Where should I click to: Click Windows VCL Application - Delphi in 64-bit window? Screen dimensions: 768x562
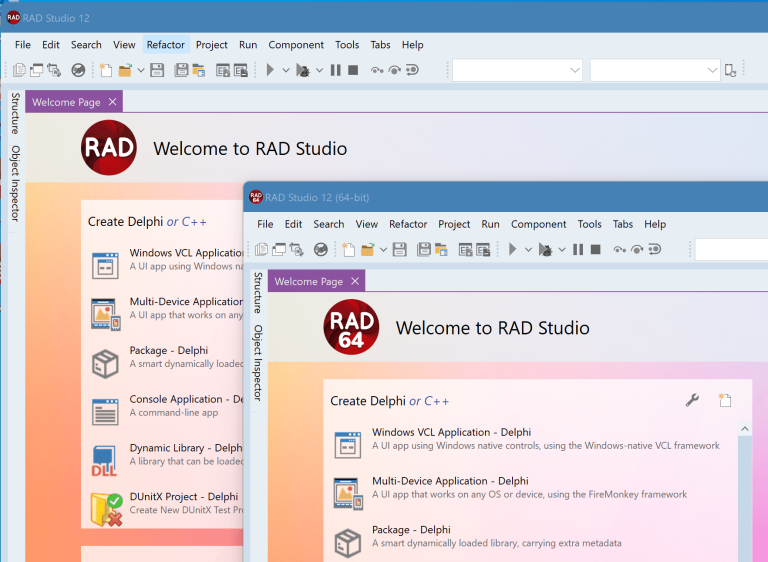click(527, 439)
